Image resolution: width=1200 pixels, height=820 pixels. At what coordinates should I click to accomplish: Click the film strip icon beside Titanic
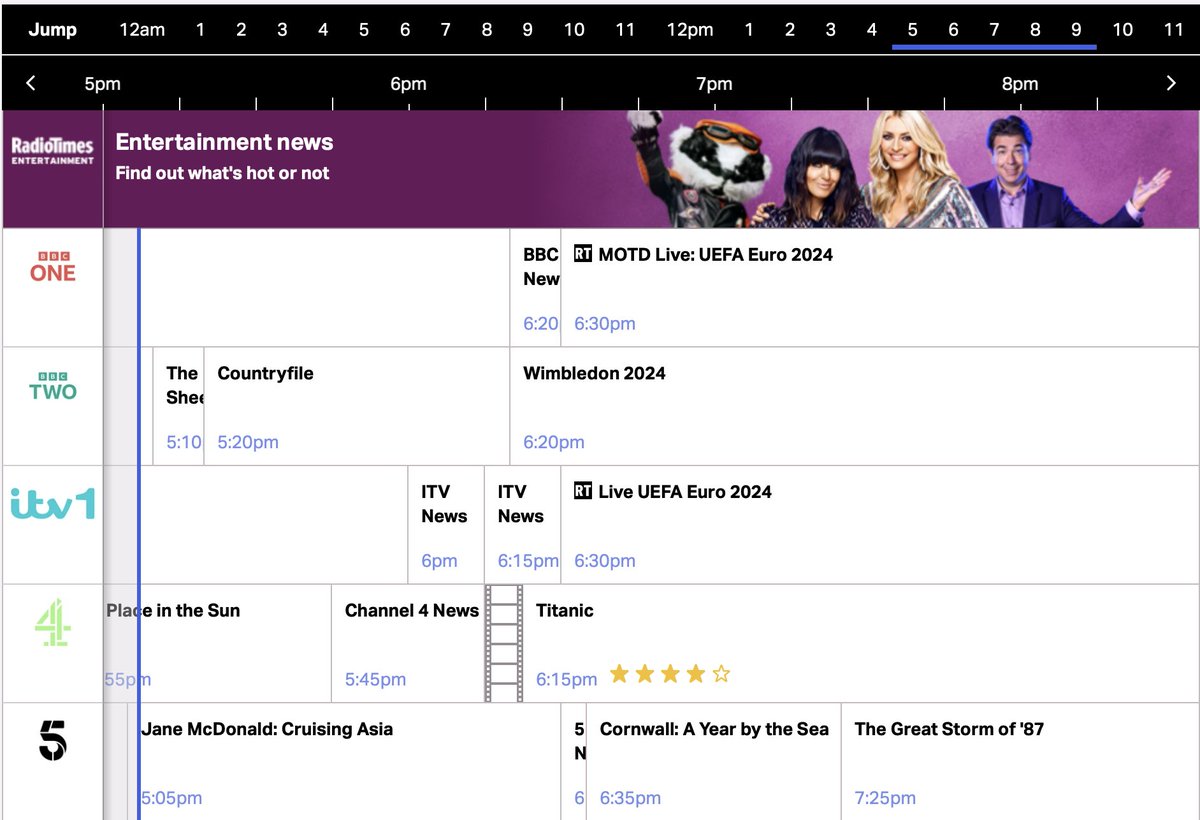point(504,643)
